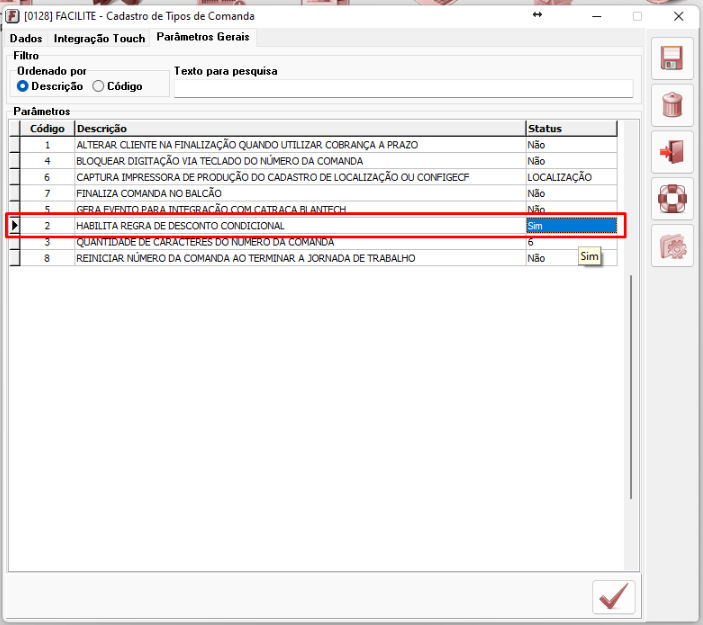The height and width of the screenshot is (625, 703).
Task: Click code cell 7 in parameters grid
Action: [47, 193]
